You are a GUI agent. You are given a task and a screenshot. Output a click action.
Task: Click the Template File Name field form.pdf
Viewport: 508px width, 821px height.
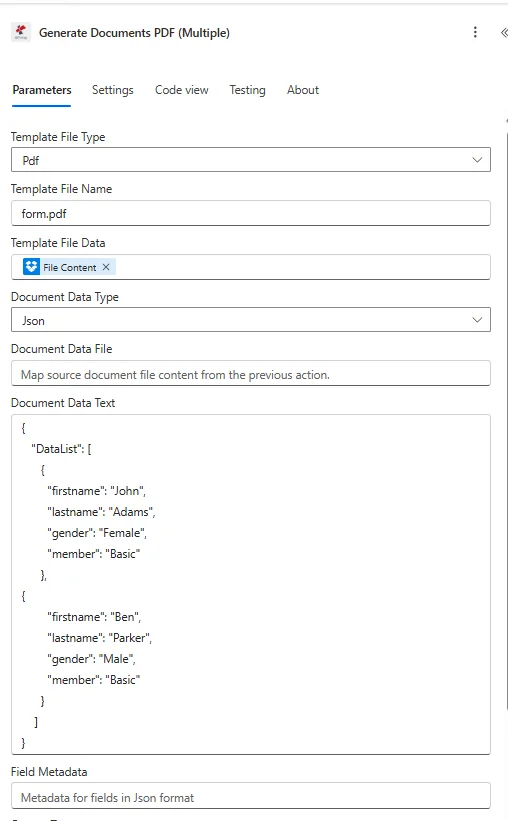tap(251, 214)
